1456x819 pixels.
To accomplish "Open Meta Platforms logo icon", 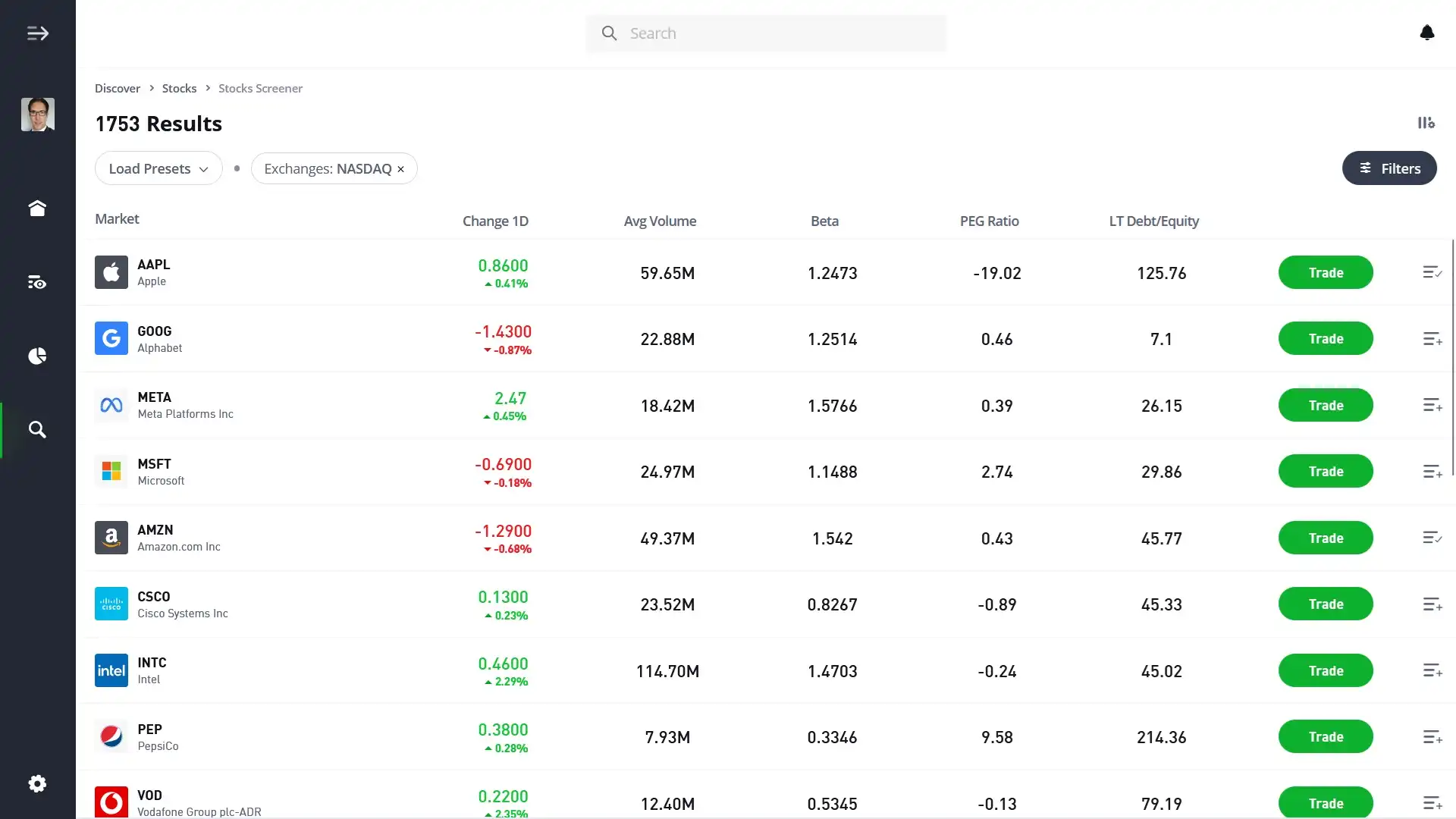I will [x=111, y=405].
